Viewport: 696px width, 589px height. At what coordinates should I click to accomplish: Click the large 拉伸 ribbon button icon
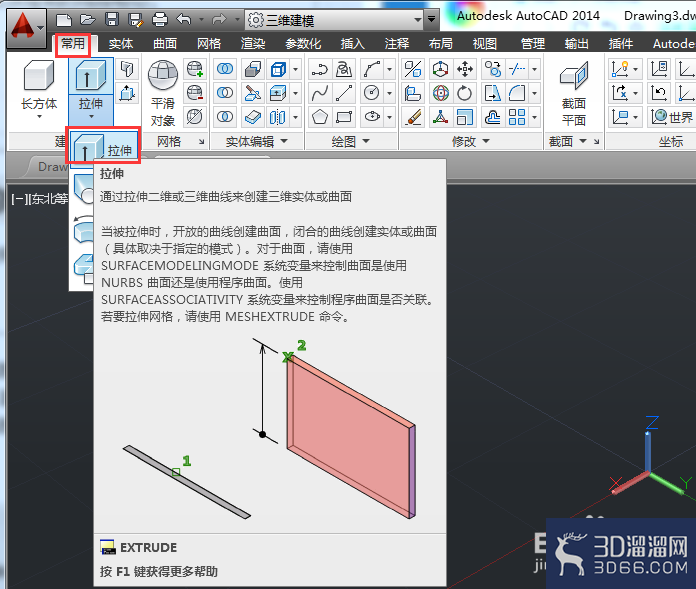[91, 76]
